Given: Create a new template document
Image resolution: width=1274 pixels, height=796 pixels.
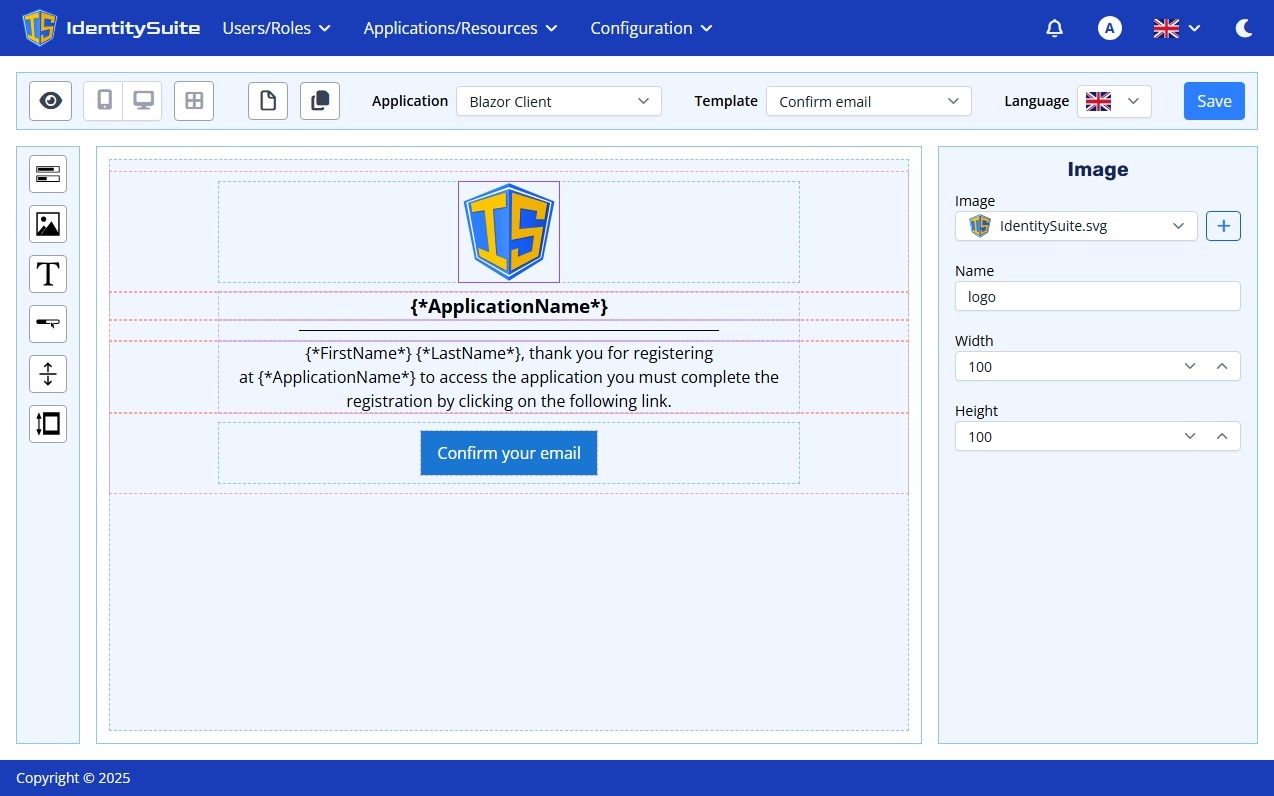Looking at the screenshot, I should click(x=267, y=100).
